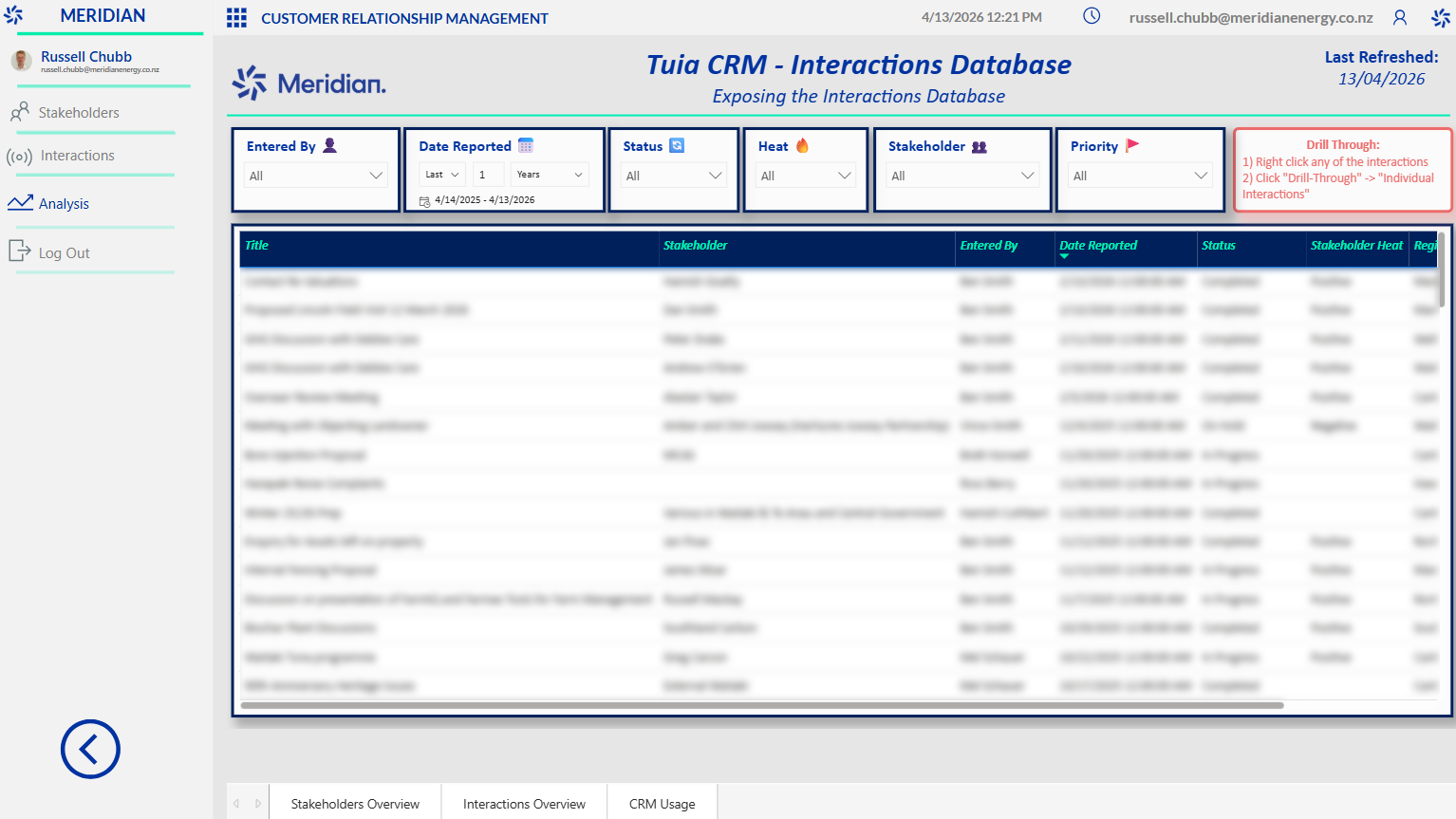This screenshot has height=819, width=1456.
Task: Click the '13/04/2026' refreshed date
Action: [1381, 79]
